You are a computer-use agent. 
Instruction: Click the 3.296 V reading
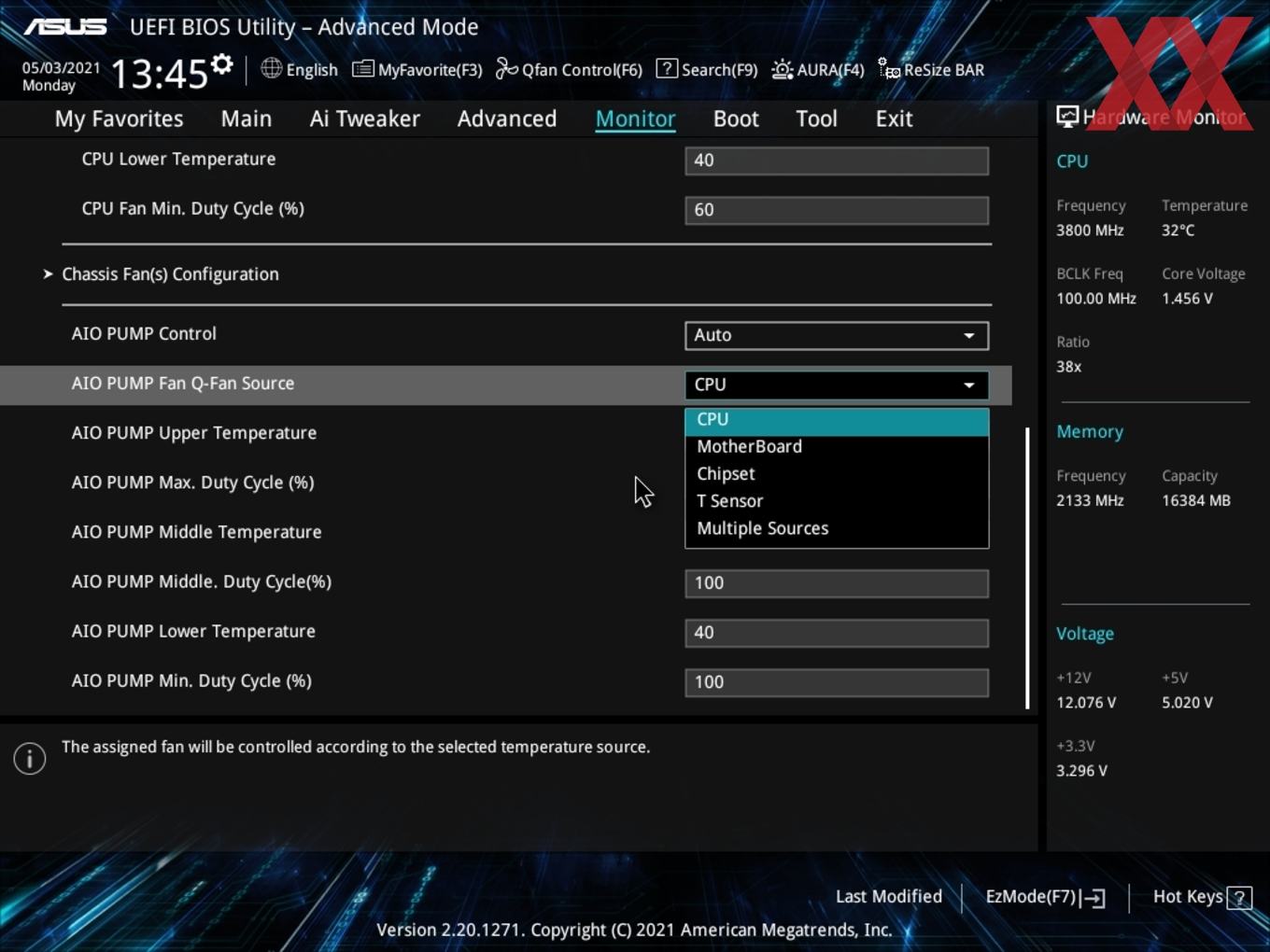[x=1081, y=771]
